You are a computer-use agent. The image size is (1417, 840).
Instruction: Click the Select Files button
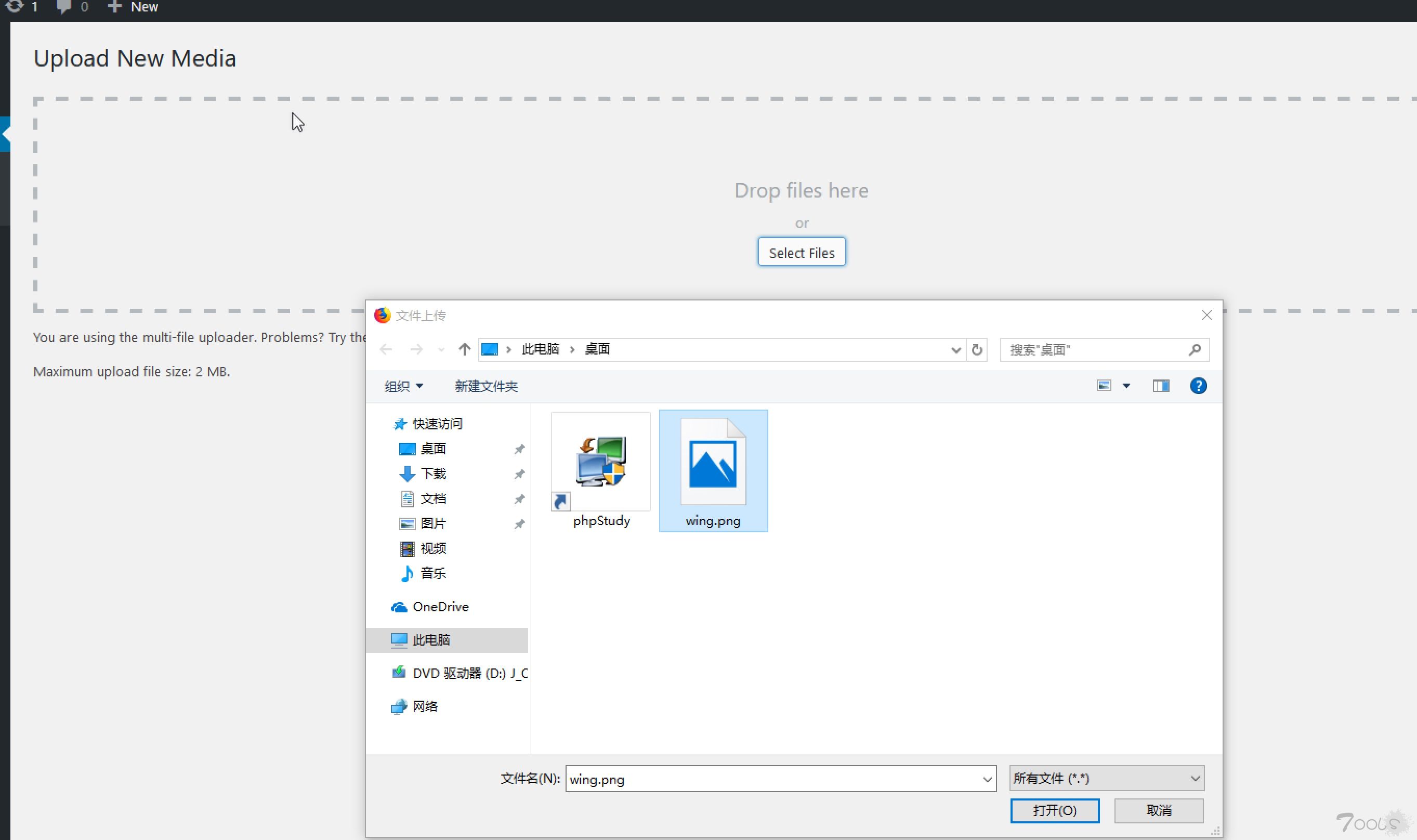click(x=802, y=253)
